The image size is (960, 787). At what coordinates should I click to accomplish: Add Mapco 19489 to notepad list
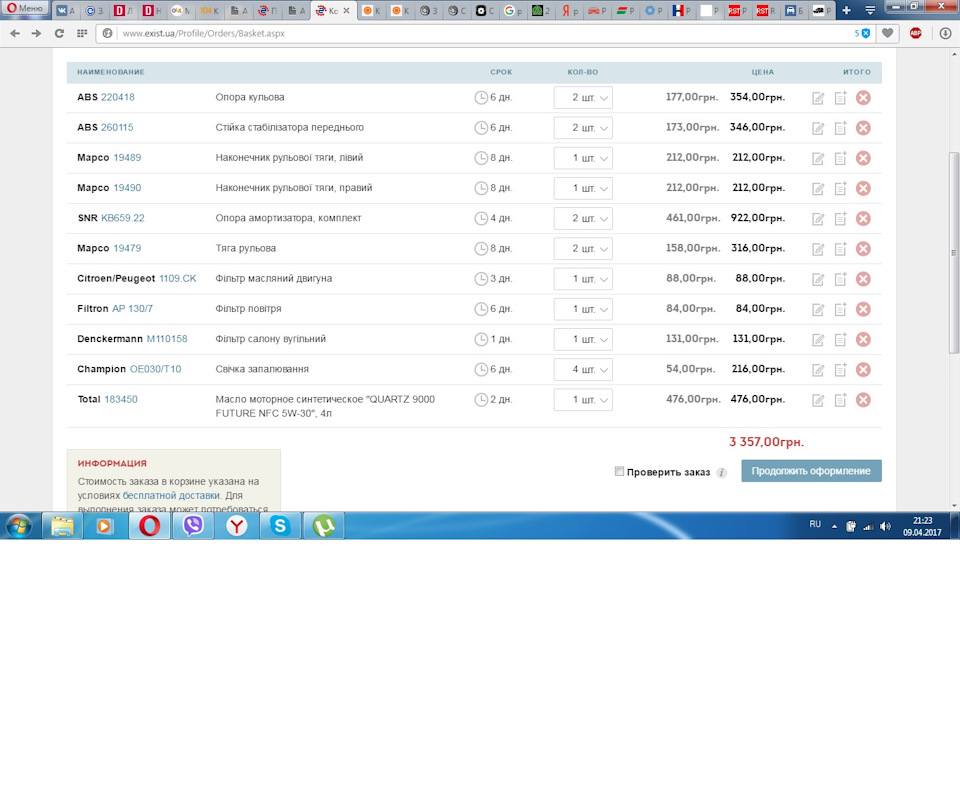pos(841,158)
